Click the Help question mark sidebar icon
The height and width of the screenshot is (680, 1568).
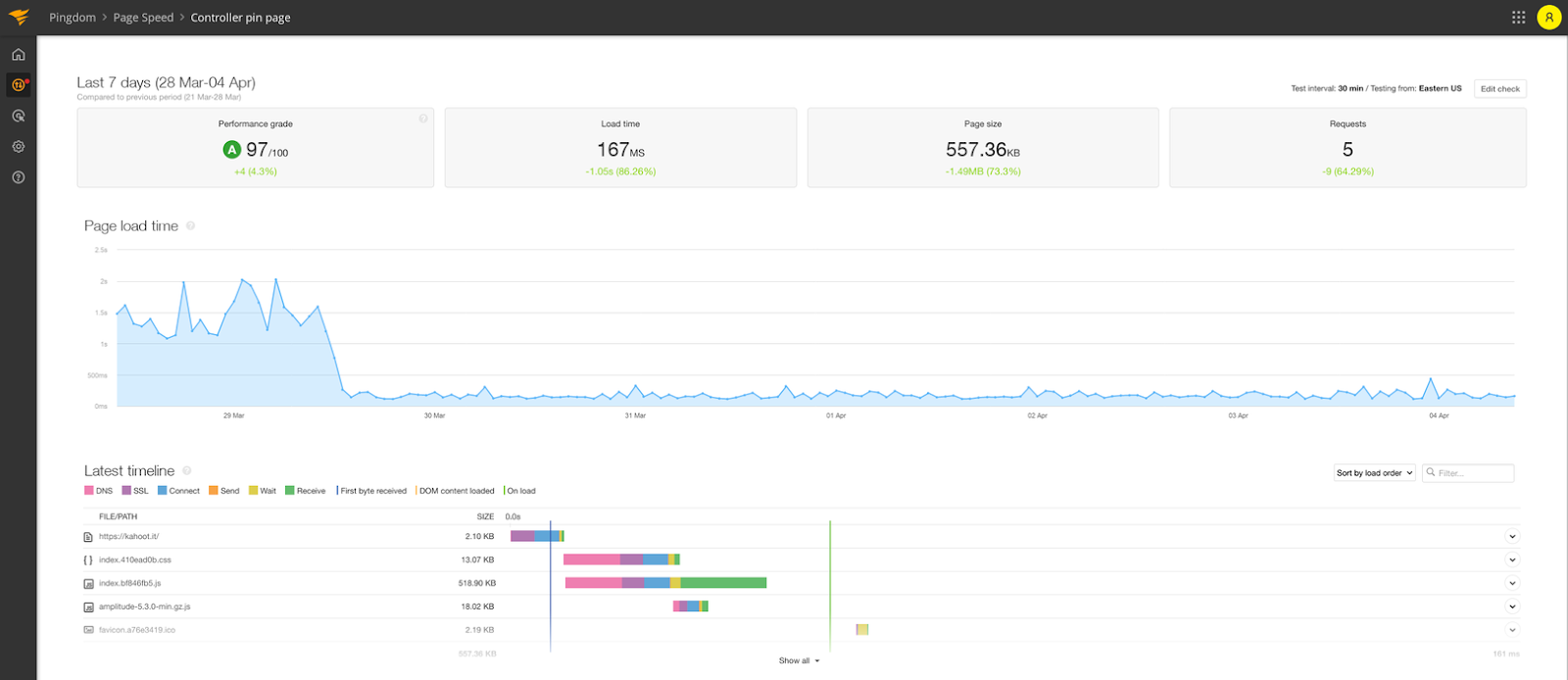(18, 177)
